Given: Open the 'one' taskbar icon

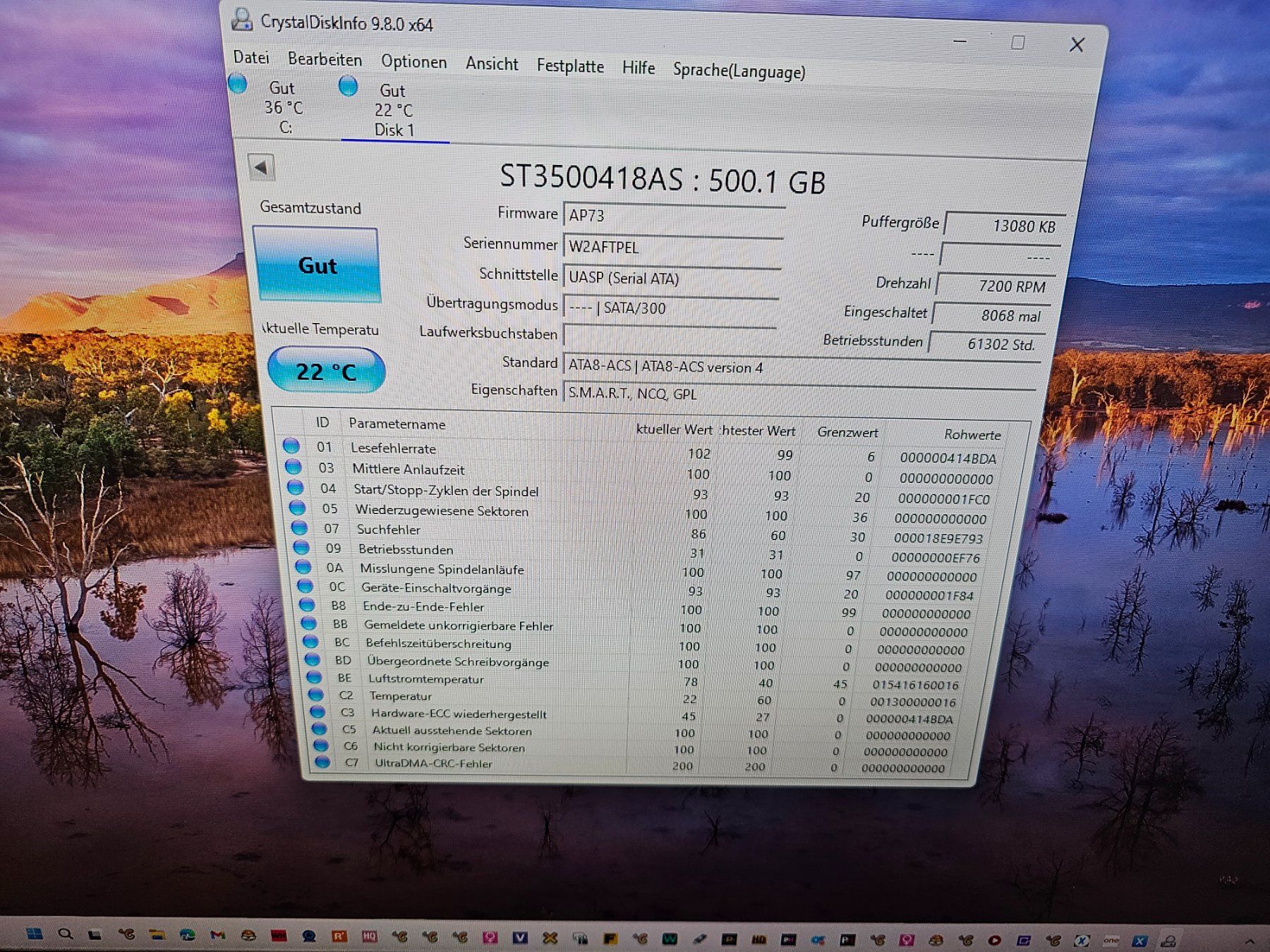Looking at the screenshot, I should [1111, 940].
